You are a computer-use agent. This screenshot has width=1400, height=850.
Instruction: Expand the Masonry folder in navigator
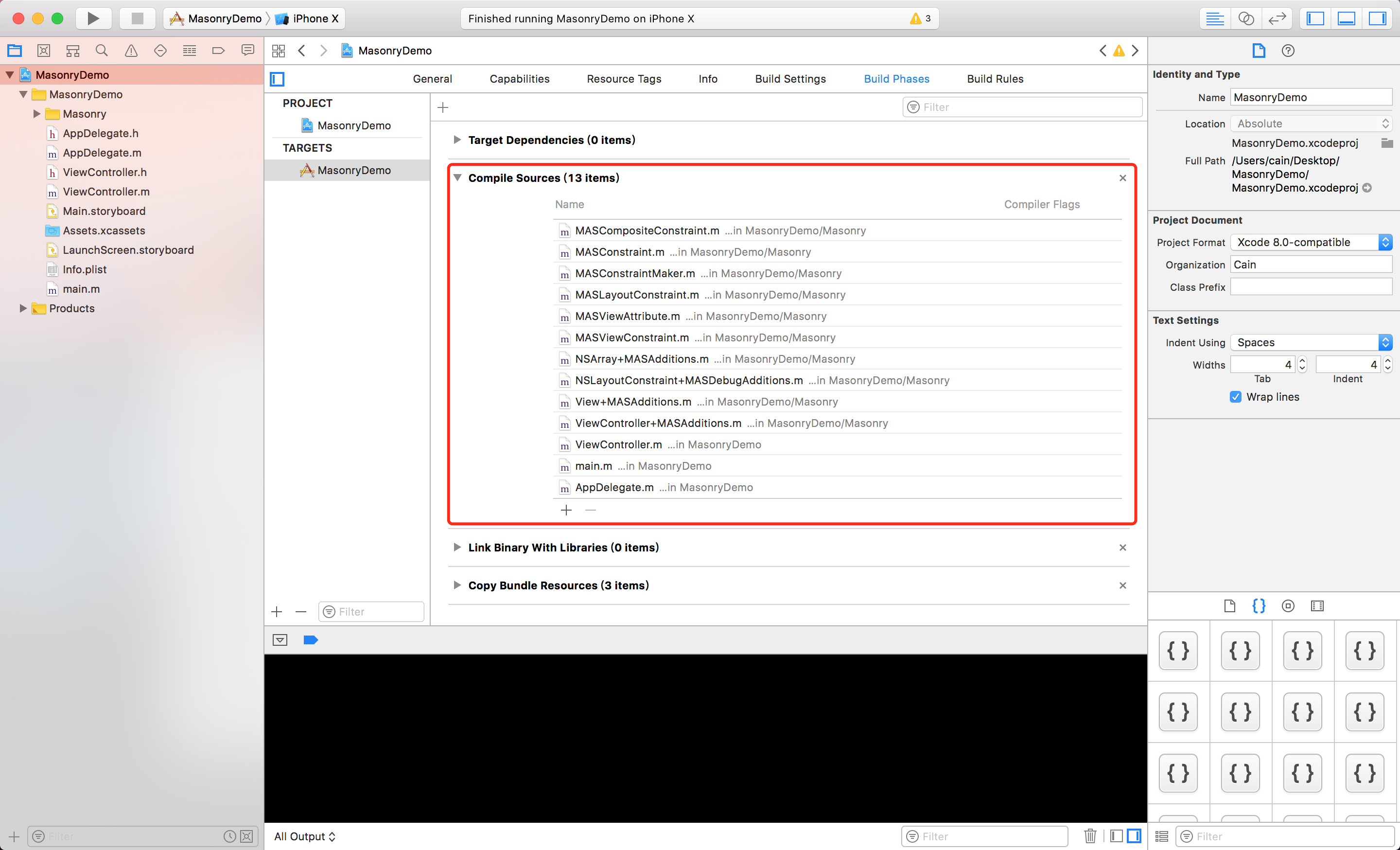[37, 114]
